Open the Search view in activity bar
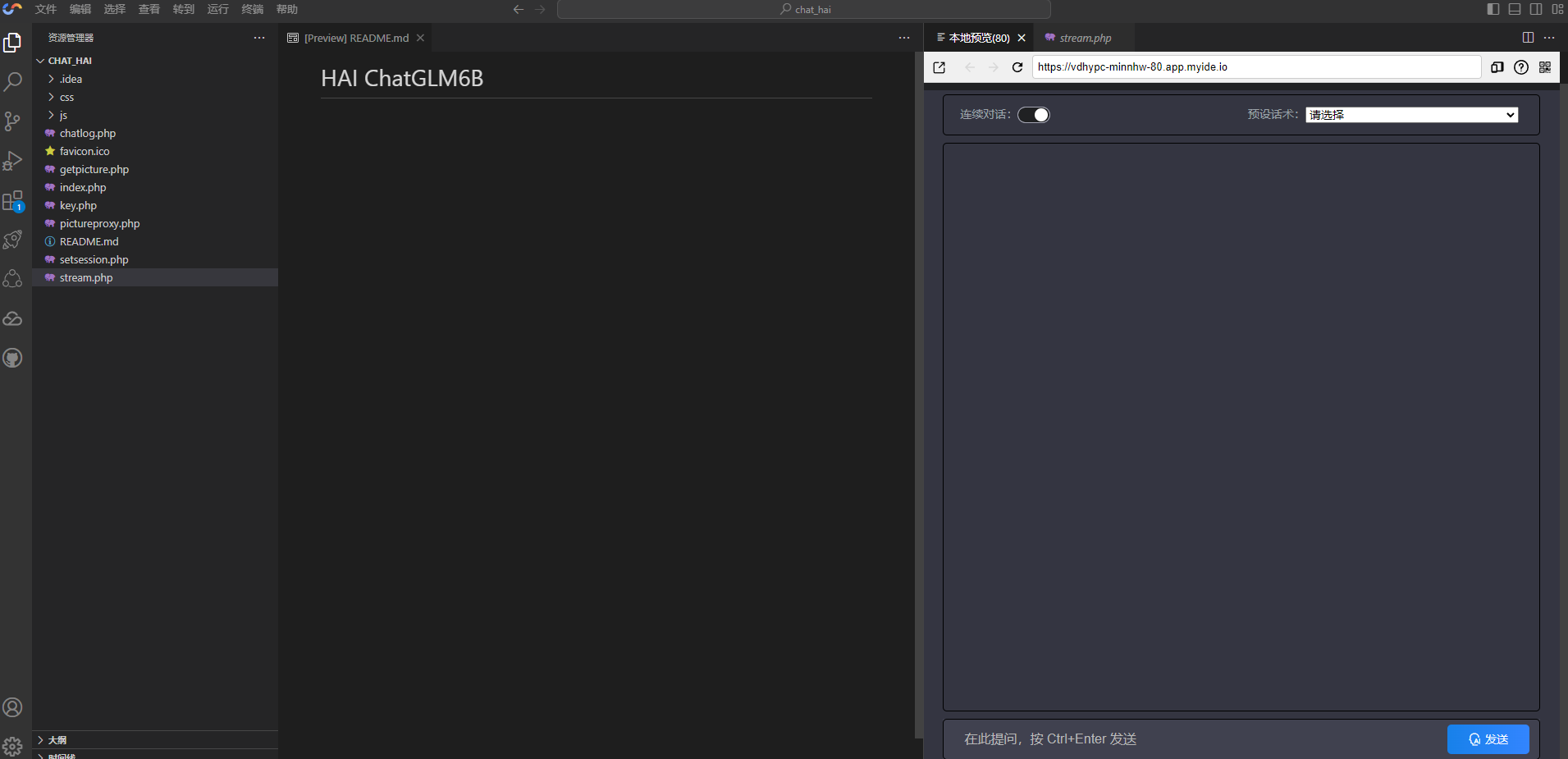 pos(12,82)
